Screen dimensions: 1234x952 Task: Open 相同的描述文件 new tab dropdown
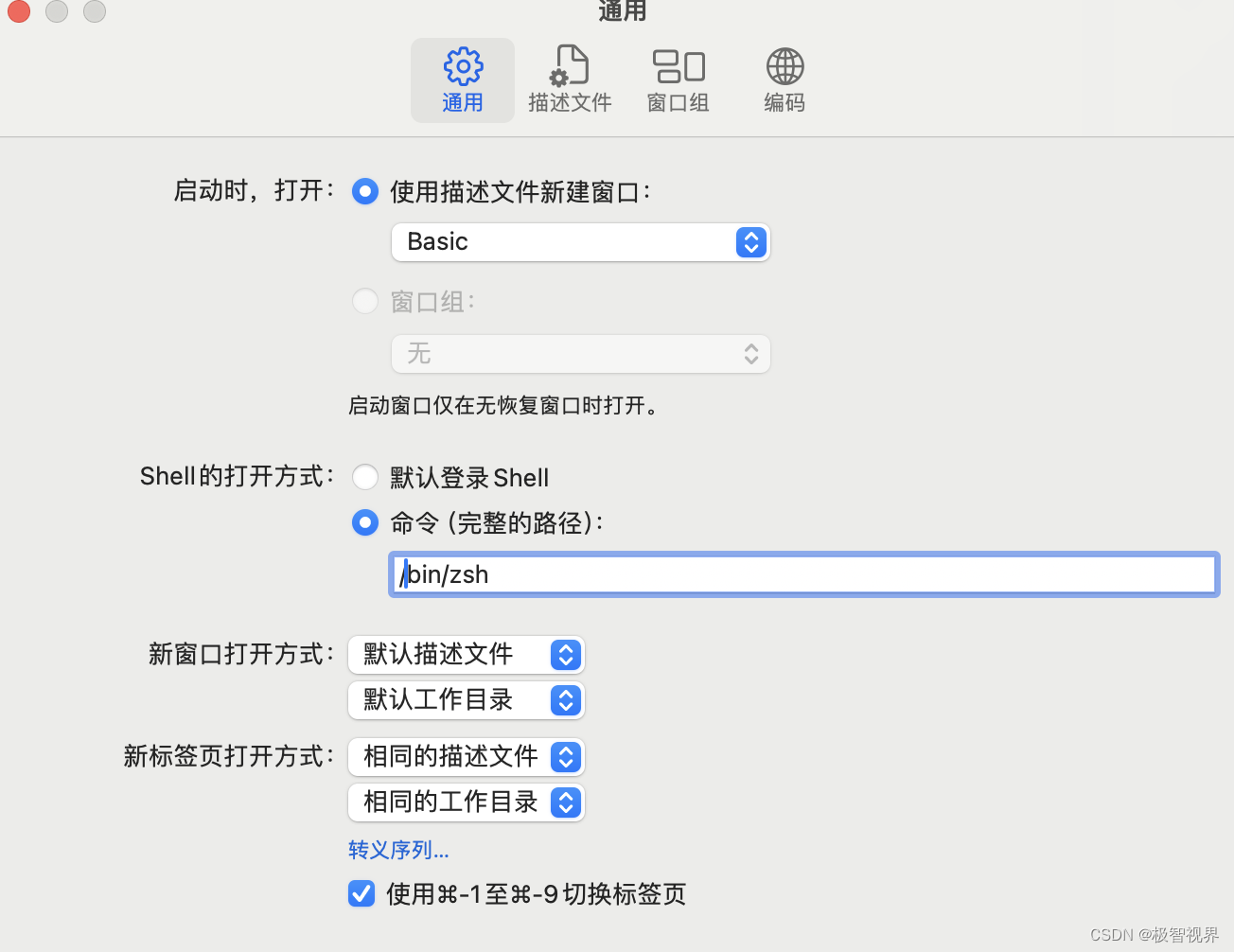point(467,757)
